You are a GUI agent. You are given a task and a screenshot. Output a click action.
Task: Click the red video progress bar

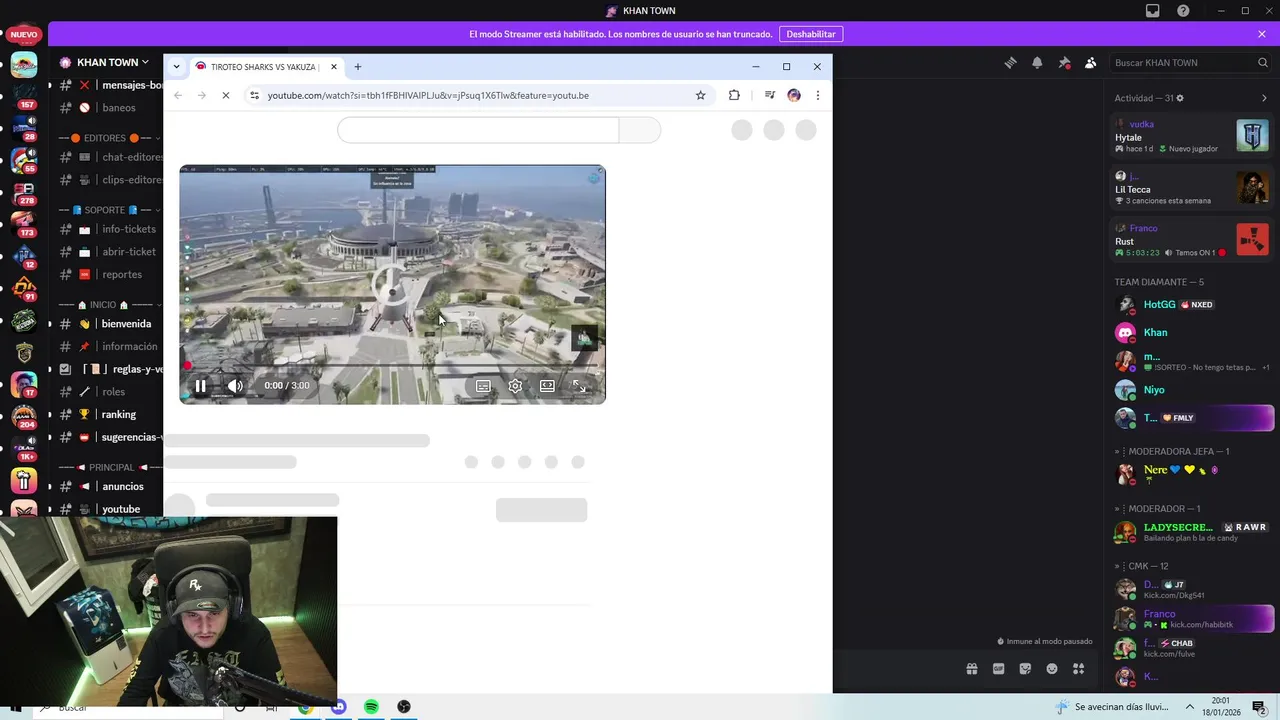pos(392,366)
